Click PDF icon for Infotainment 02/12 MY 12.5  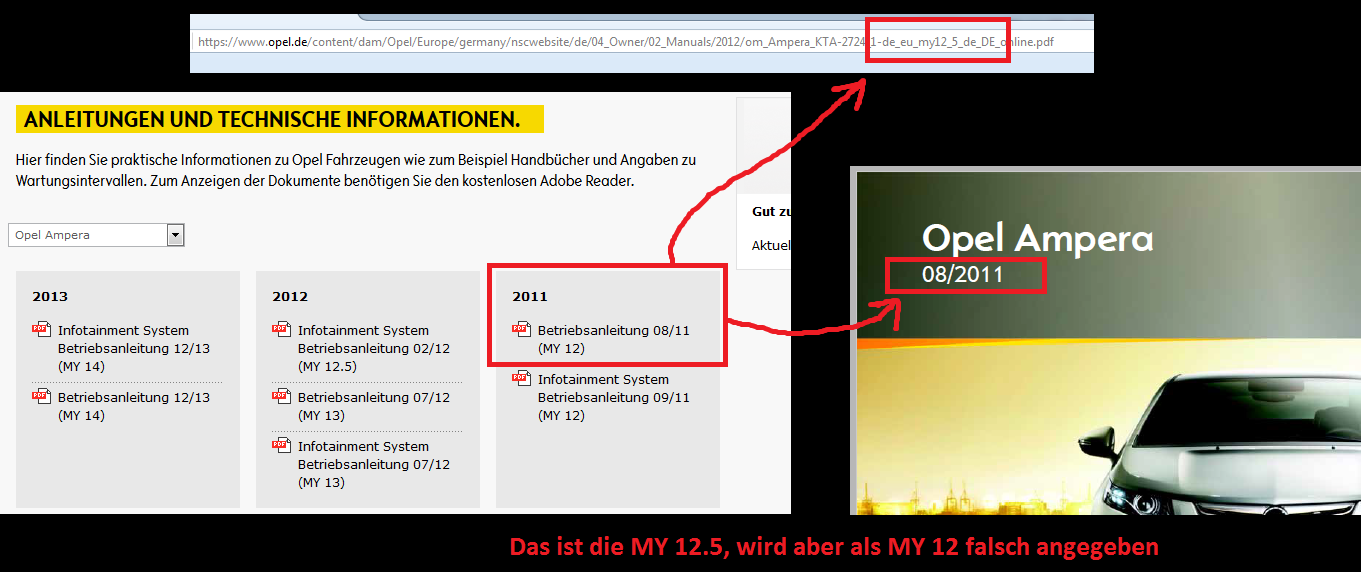(281, 329)
